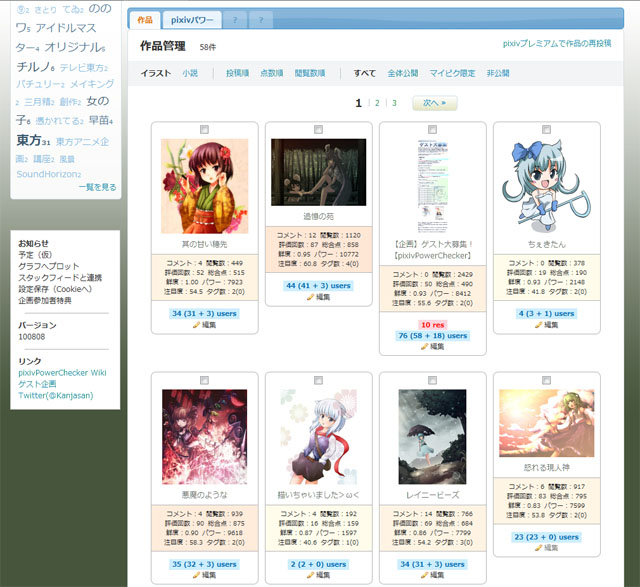Open the 44 (41 + 3) users link
This screenshot has height=587, width=640.
(x=318, y=286)
